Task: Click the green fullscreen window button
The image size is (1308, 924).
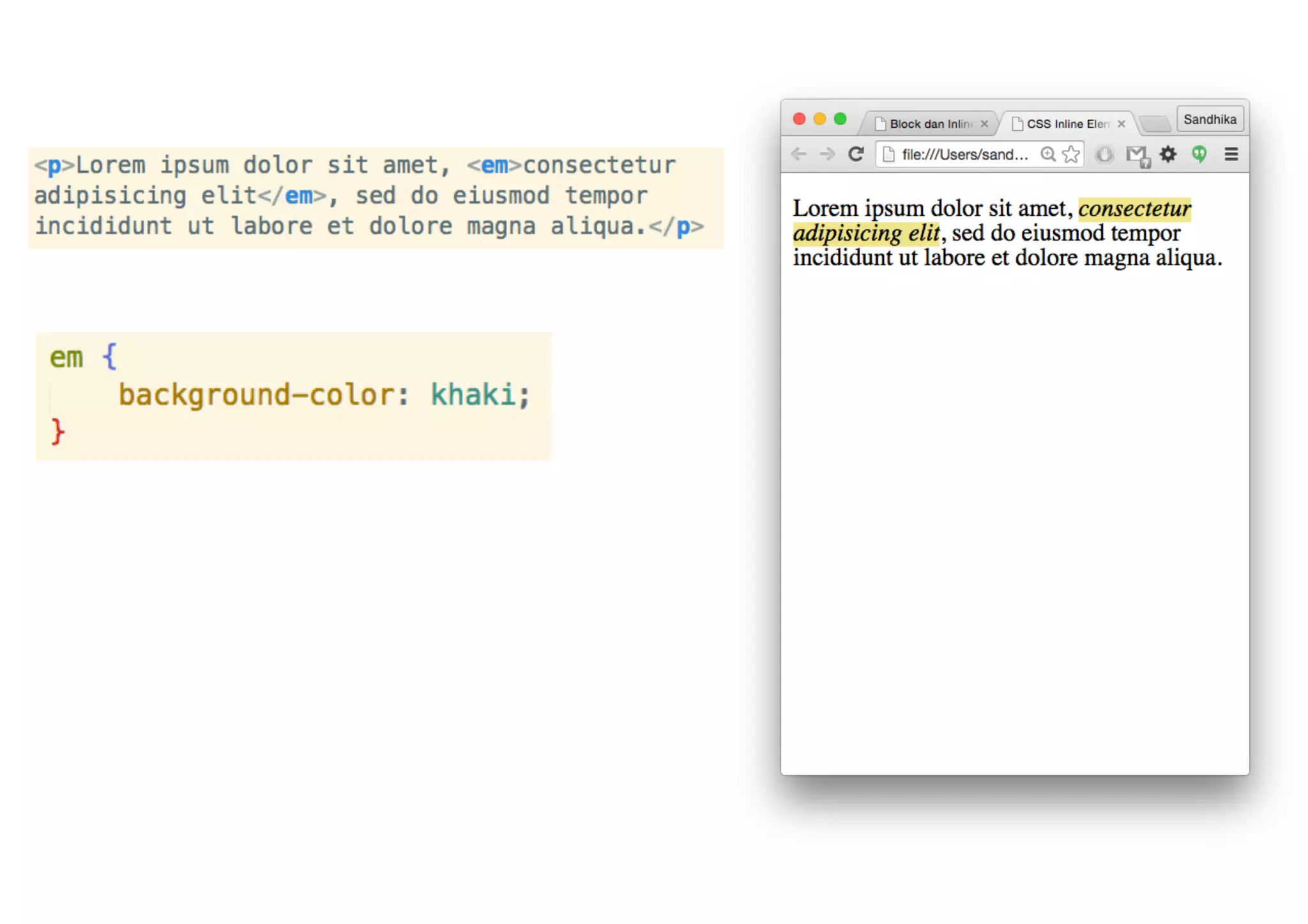Action: (840, 119)
